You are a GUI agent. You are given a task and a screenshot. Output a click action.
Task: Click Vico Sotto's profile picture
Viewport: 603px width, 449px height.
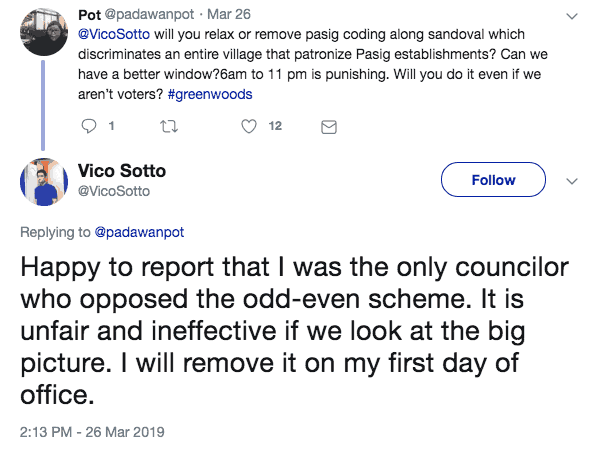(43, 182)
